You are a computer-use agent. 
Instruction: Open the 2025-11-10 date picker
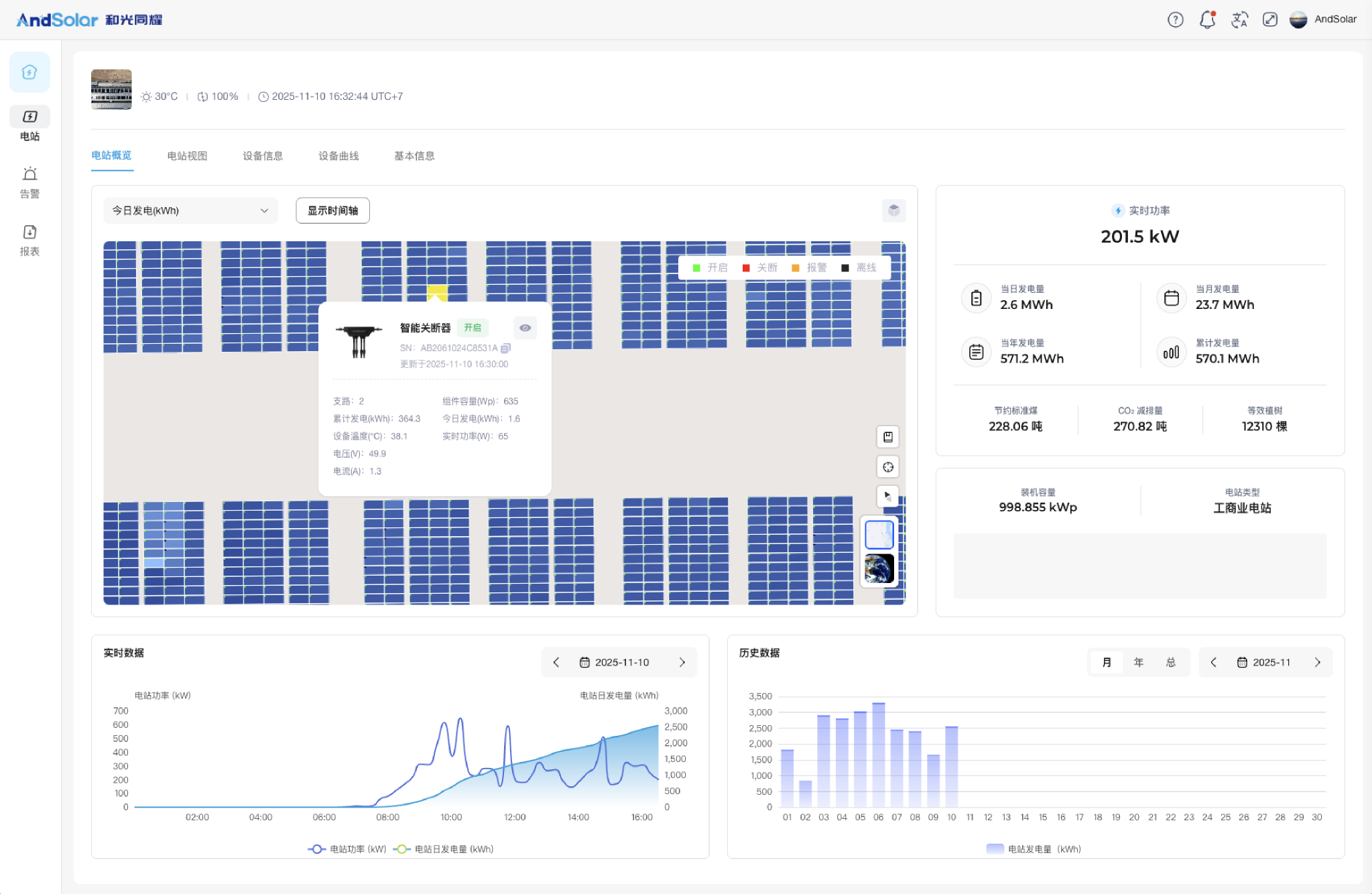pos(615,662)
